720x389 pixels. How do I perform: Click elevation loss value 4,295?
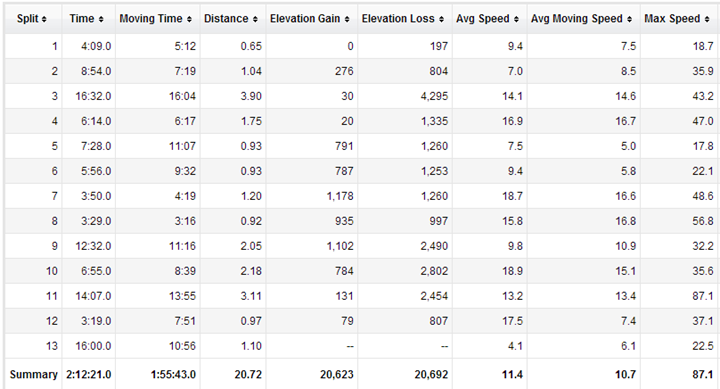(434, 96)
